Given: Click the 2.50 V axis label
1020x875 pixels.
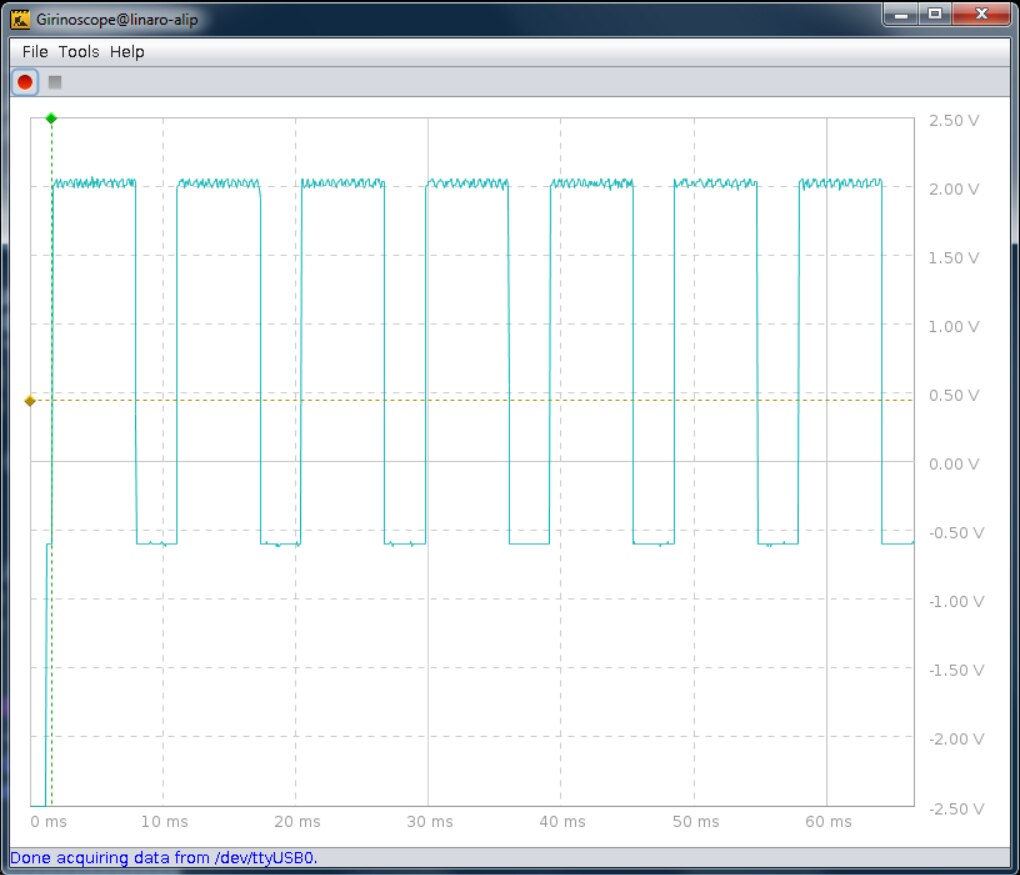Looking at the screenshot, I should tap(953, 121).
